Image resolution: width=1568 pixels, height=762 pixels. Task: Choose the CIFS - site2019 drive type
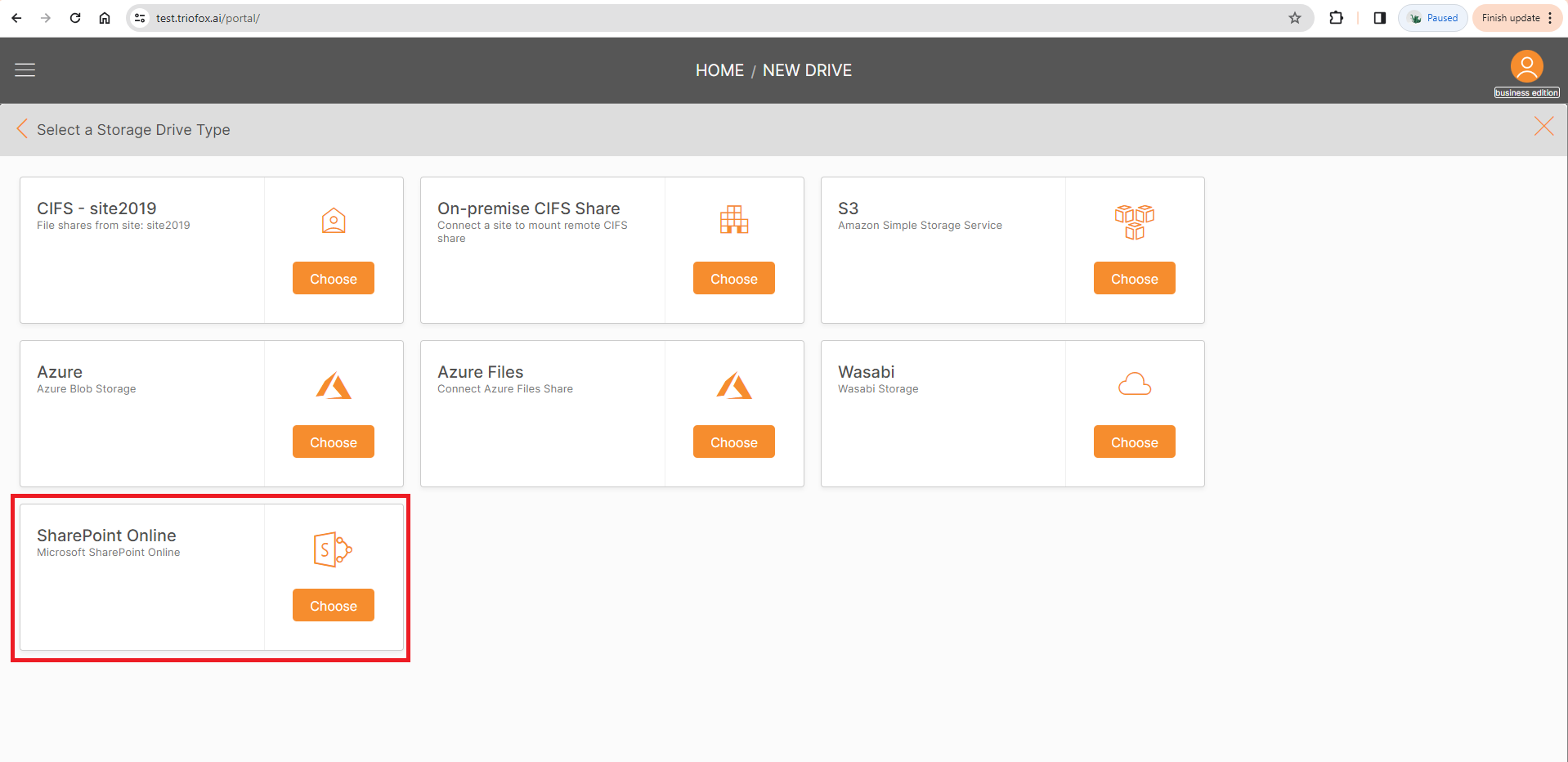(334, 278)
